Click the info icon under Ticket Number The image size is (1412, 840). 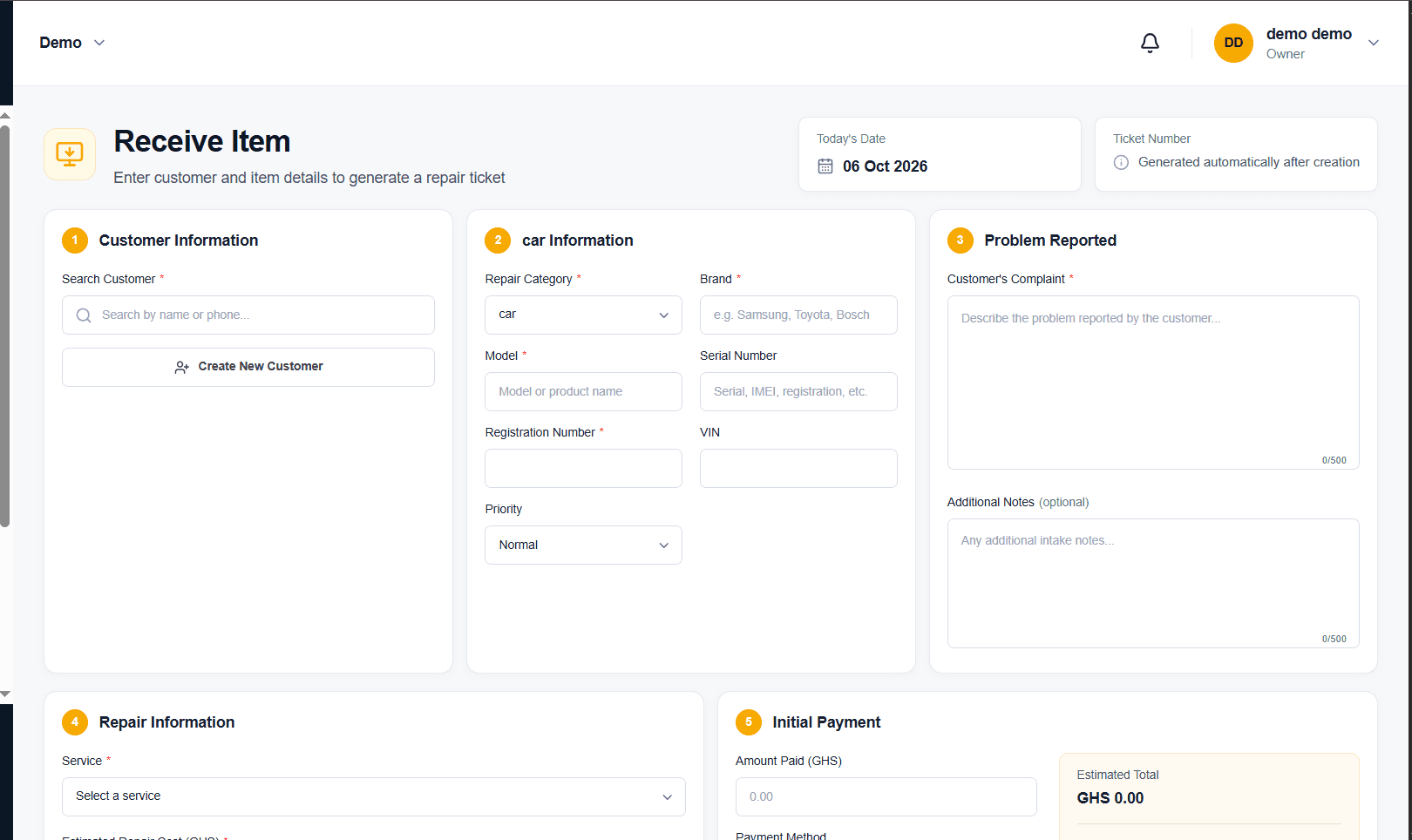tap(1121, 163)
